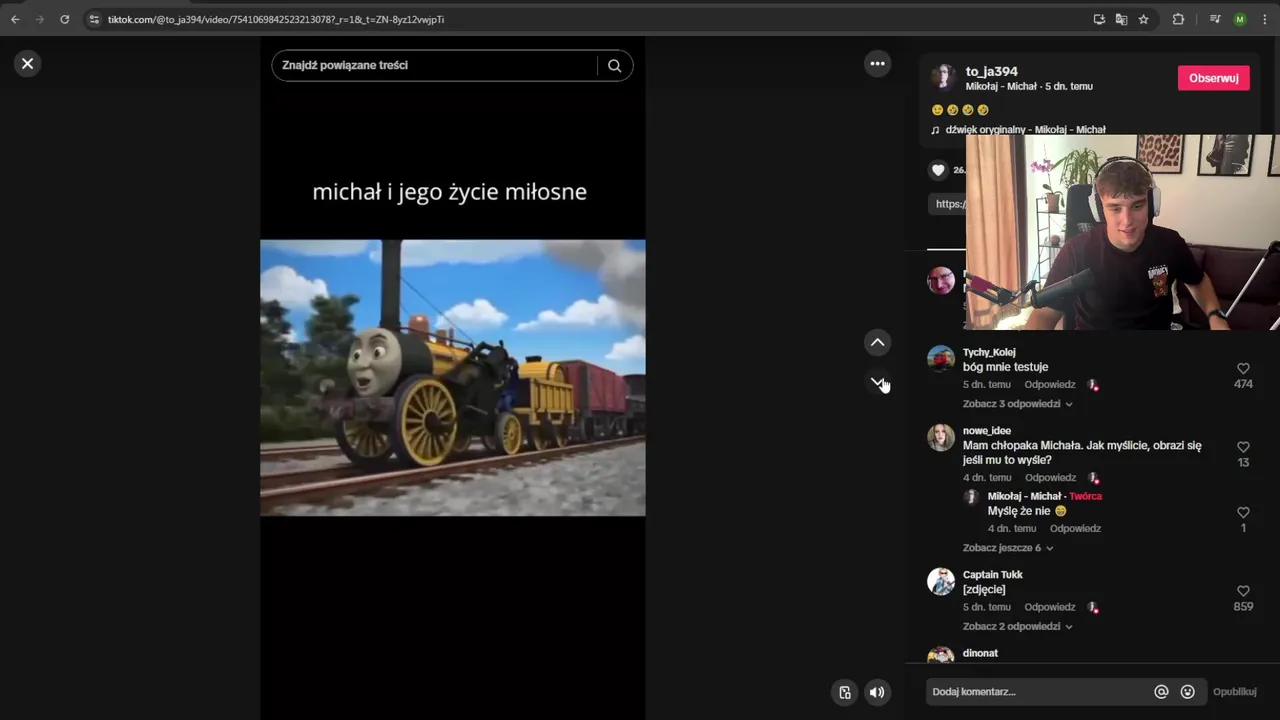Open the Google Translate page icon
1280x720 pixels.
click(x=1121, y=19)
